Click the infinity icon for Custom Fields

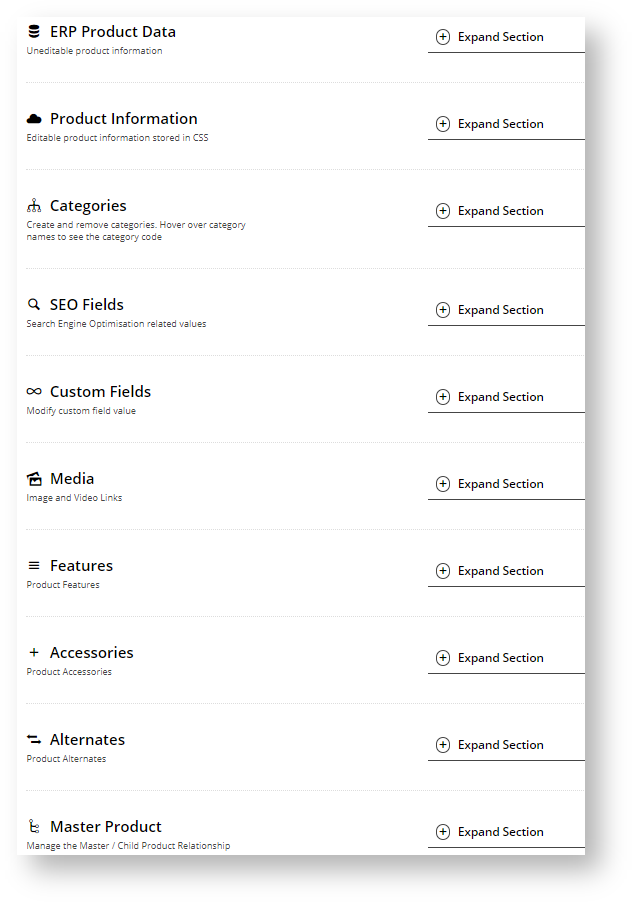34,391
